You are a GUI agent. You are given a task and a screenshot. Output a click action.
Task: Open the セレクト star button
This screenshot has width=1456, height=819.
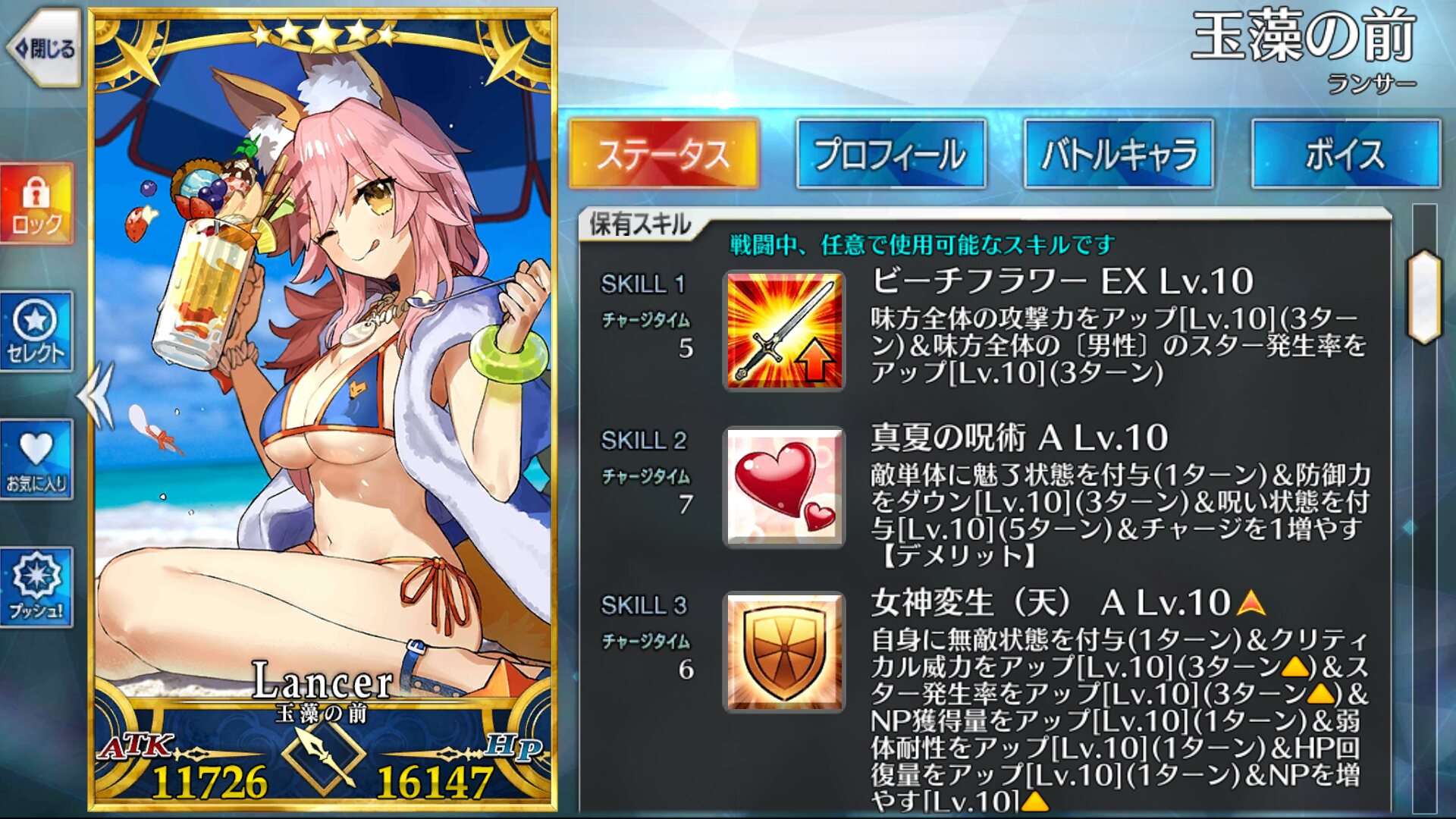36,331
